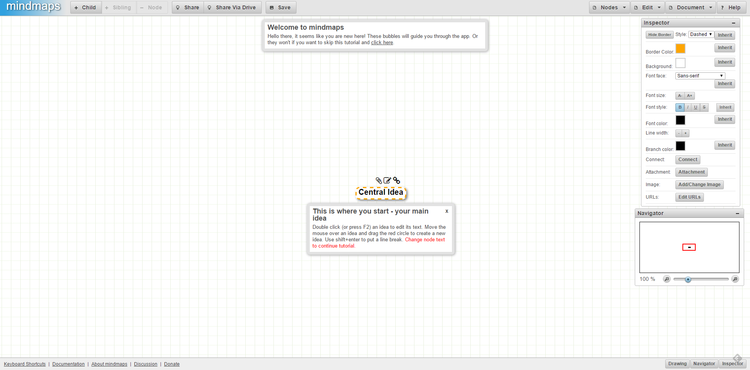Screen dimensions: 750x370
Task: Open the Font face dropdown (Sans-serif)
Action: click(x=700, y=76)
